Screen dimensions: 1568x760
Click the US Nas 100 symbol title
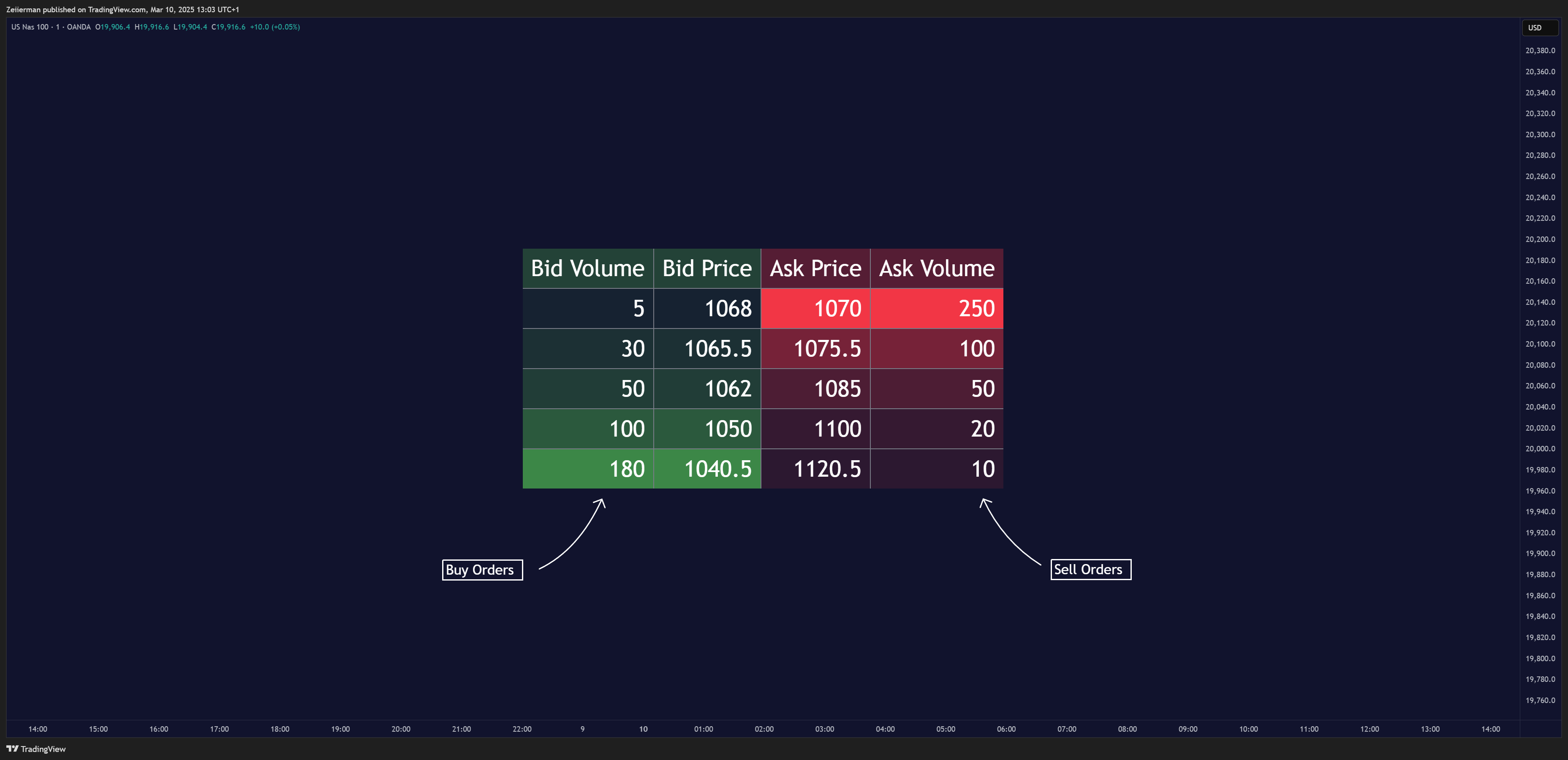click(x=30, y=27)
